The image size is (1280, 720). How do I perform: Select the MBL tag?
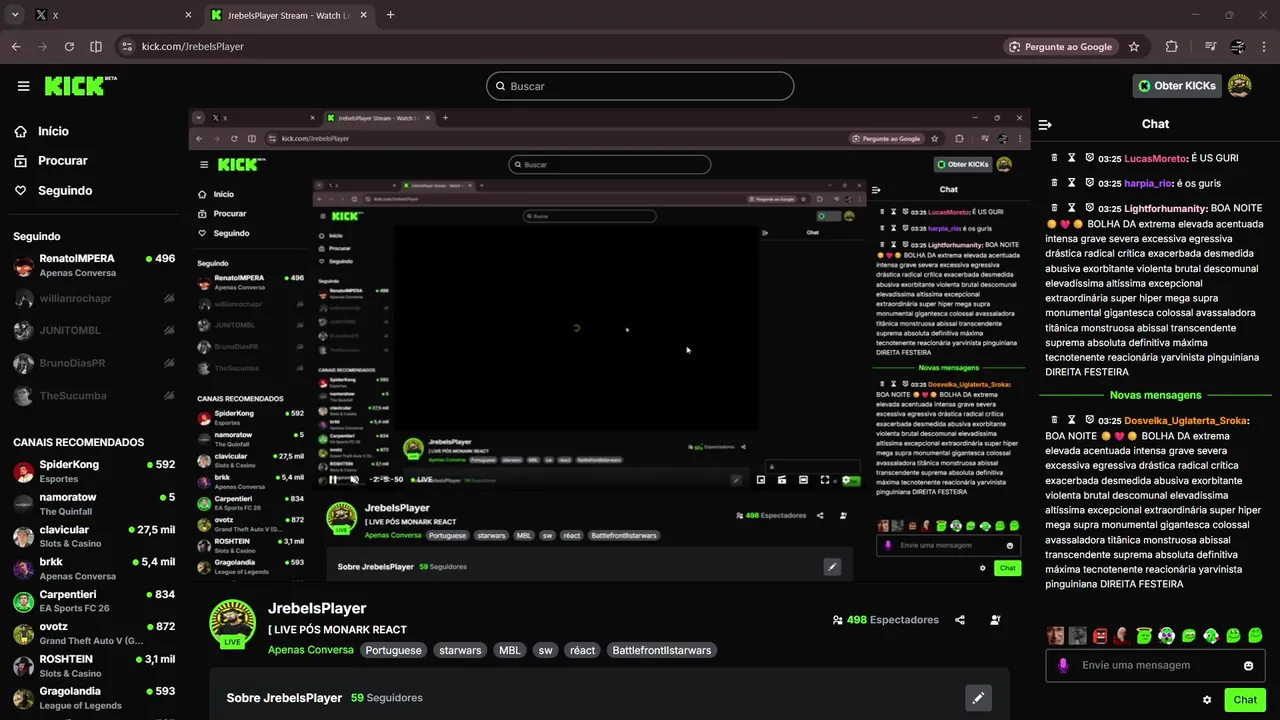click(x=510, y=650)
